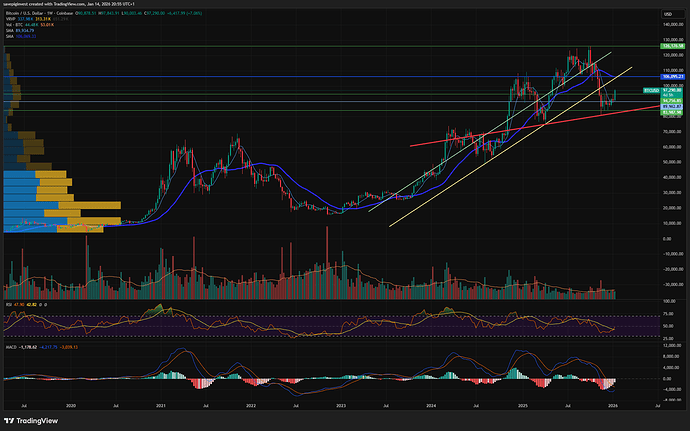The width and height of the screenshot is (690, 431).
Task: Select the Vol BTC indicator legend
Action: (14, 24)
